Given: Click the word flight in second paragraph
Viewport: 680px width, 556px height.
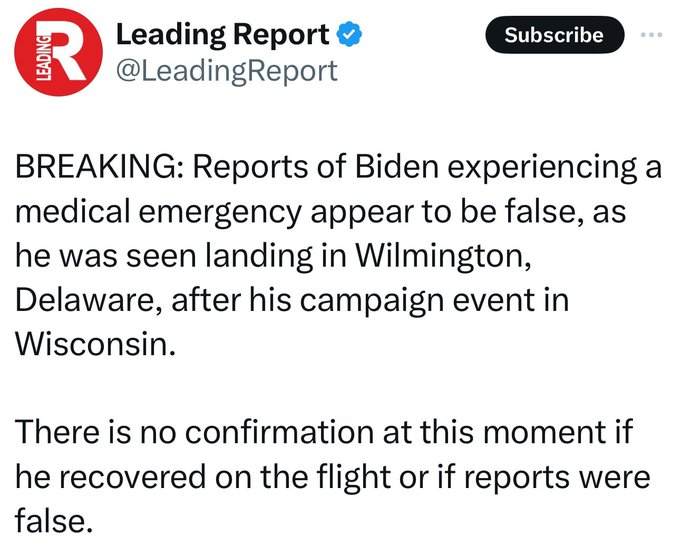Looking at the screenshot, I should (x=353, y=477).
